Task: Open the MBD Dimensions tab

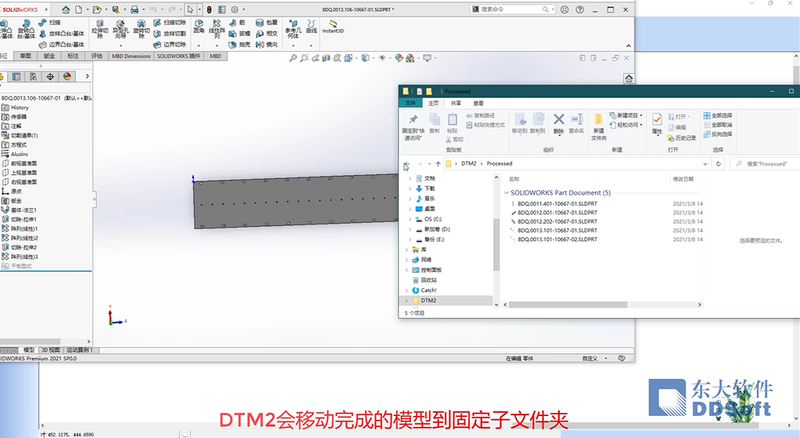Action: tap(130, 56)
